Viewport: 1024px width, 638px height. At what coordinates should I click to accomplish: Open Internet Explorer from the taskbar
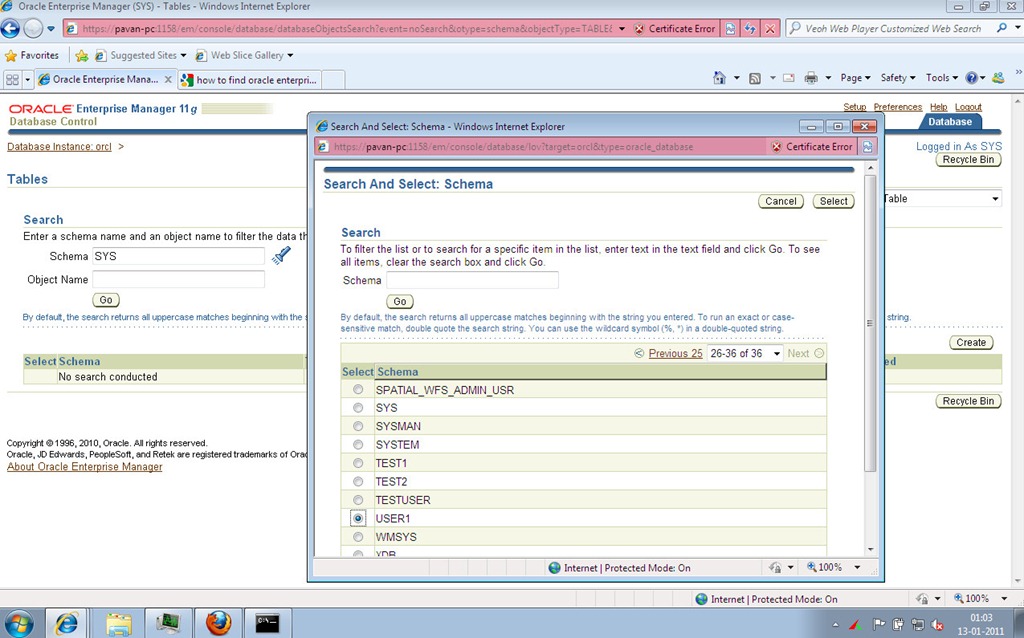pyautogui.click(x=66, y=623)
